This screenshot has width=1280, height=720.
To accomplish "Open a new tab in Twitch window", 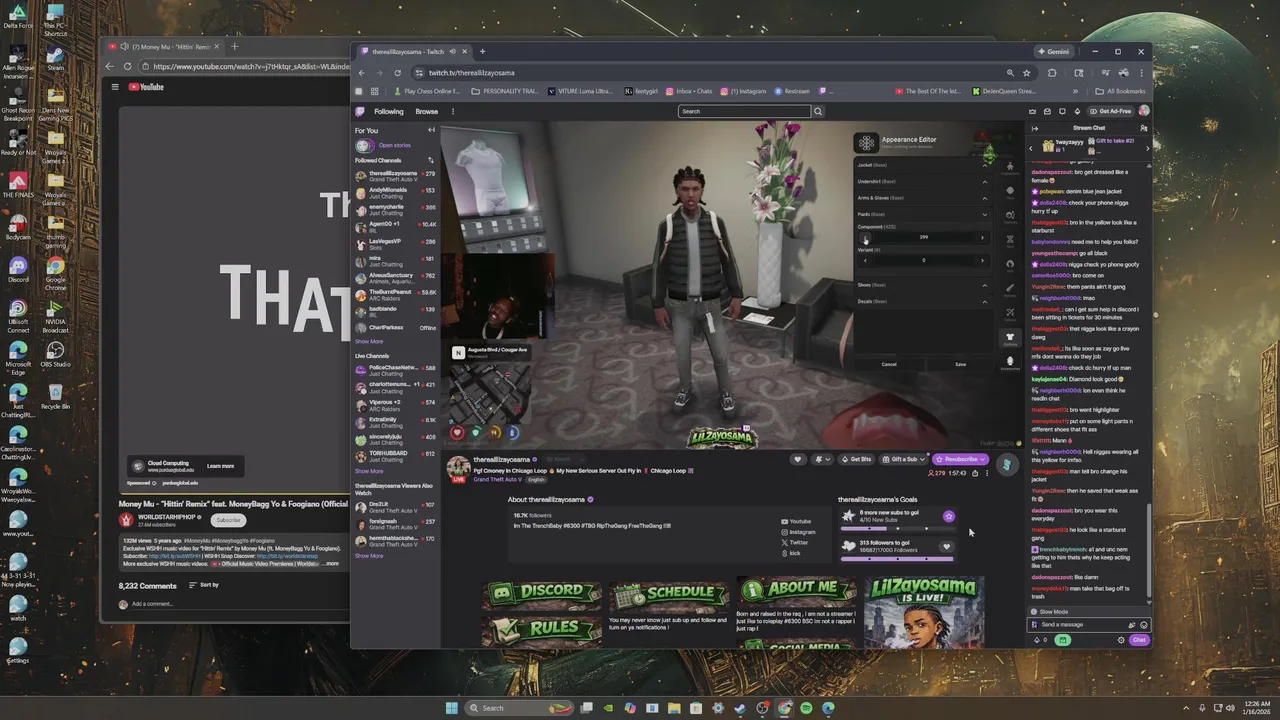I will tap(482, 51).
